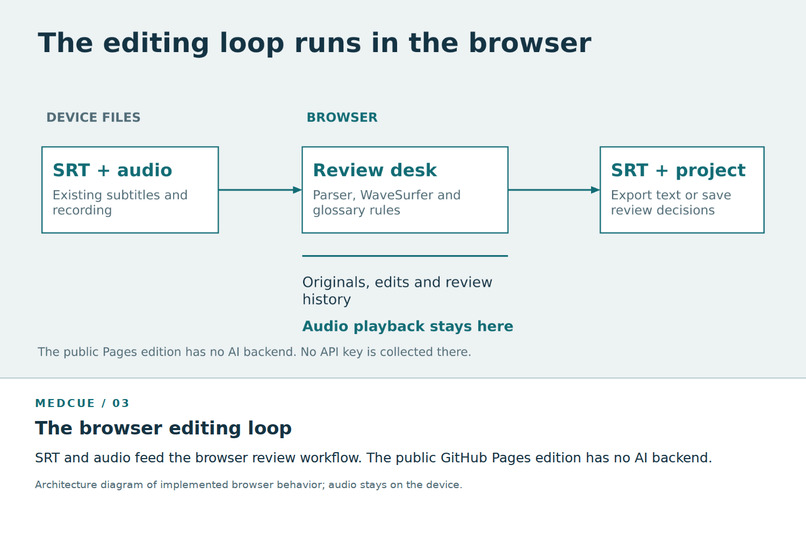Image resolution: width=806 pixels, height=537 pixels.
Task: Click the 'Review desk' box title
Action: coord(375,170)
